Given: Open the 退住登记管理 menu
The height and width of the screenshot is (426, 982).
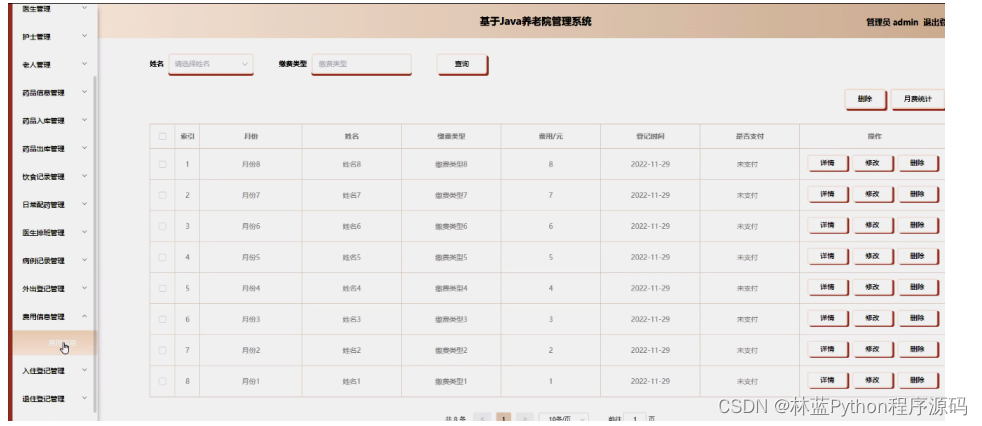Looking at the screenshot, I should (54, 398).
